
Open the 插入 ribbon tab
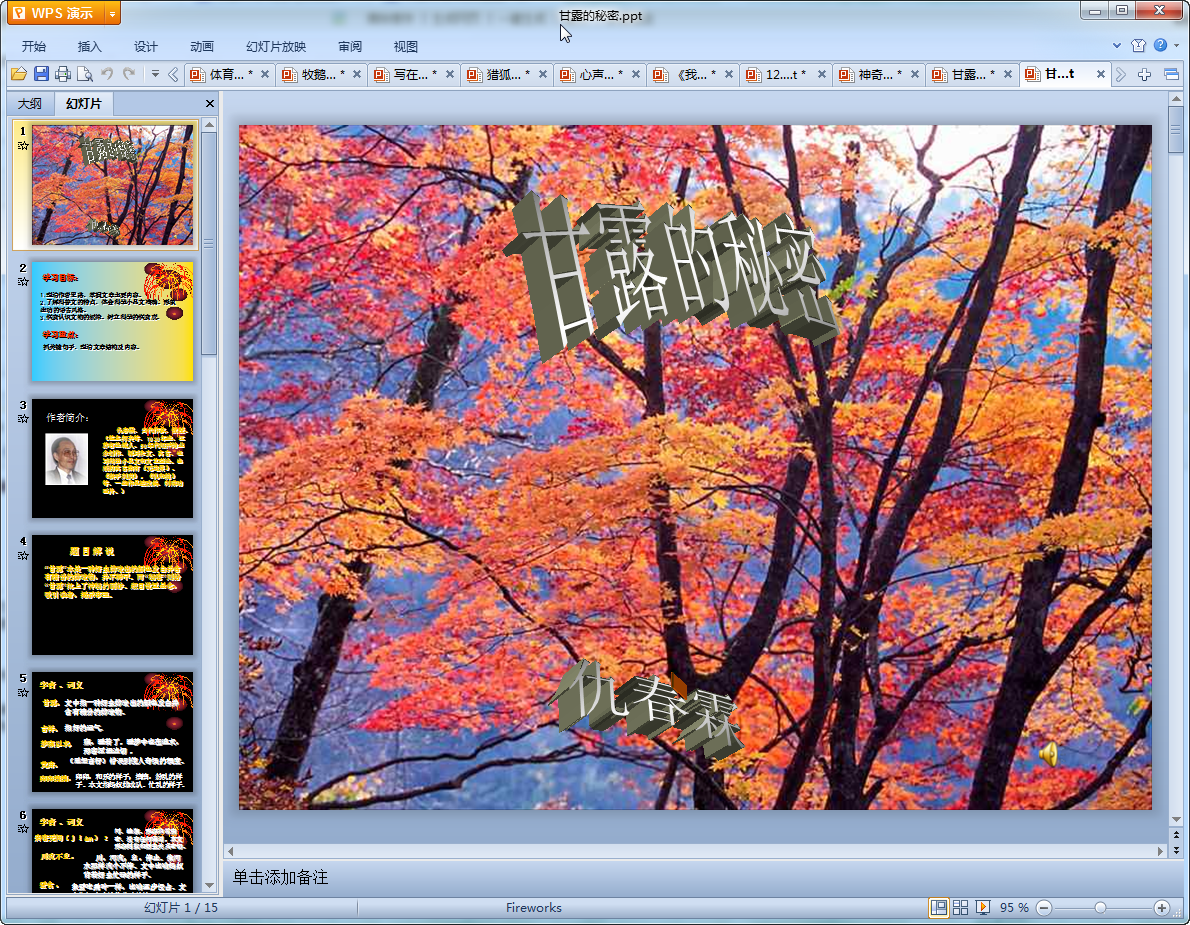(x=89, y=46)
